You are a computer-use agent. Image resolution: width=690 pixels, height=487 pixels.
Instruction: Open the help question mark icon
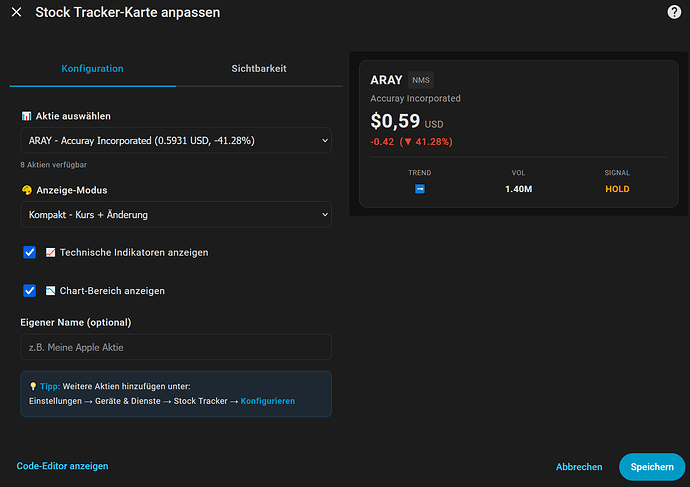(x=674, y=12)
